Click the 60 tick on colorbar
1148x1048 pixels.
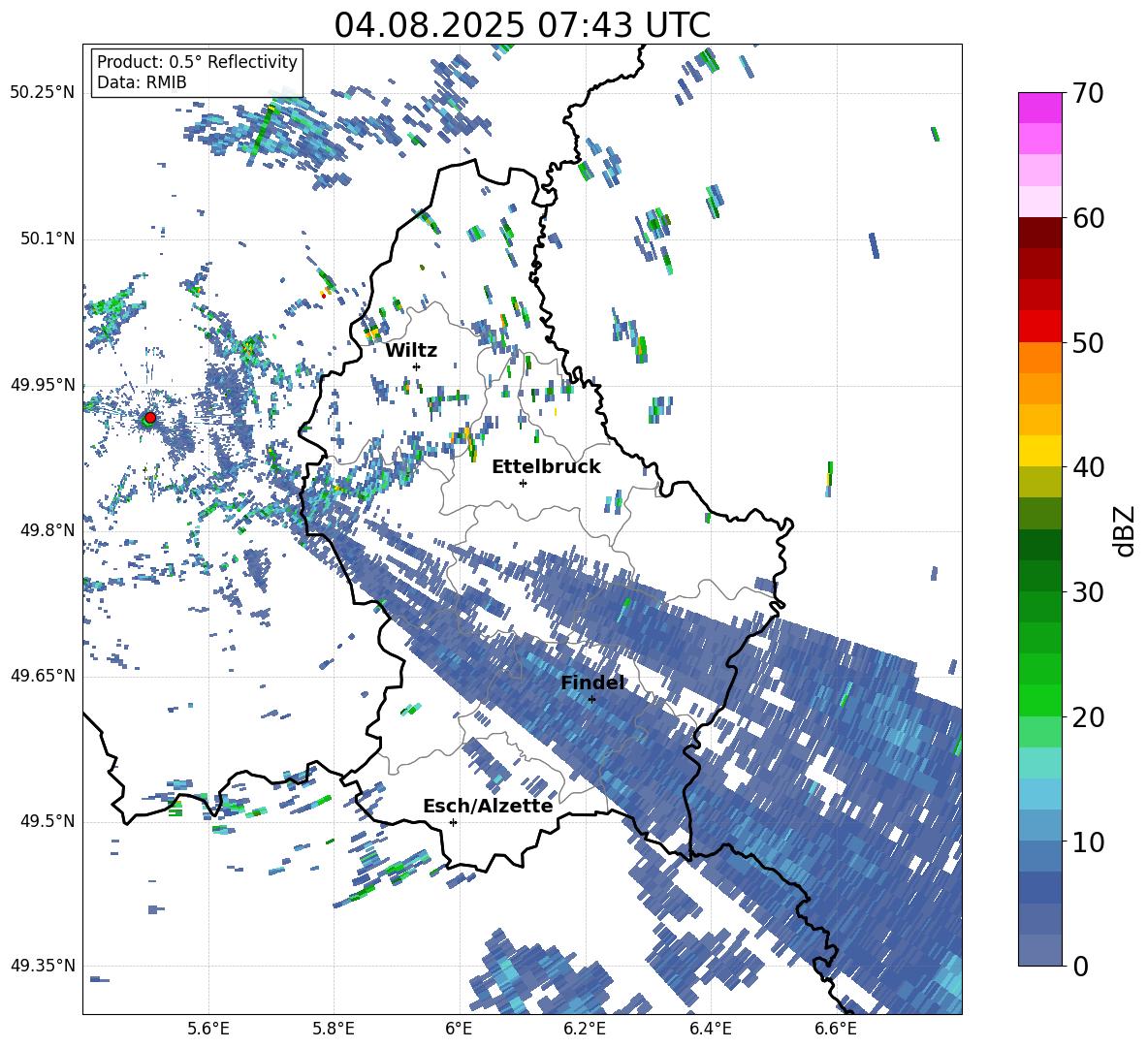(x=1088, y=218)
